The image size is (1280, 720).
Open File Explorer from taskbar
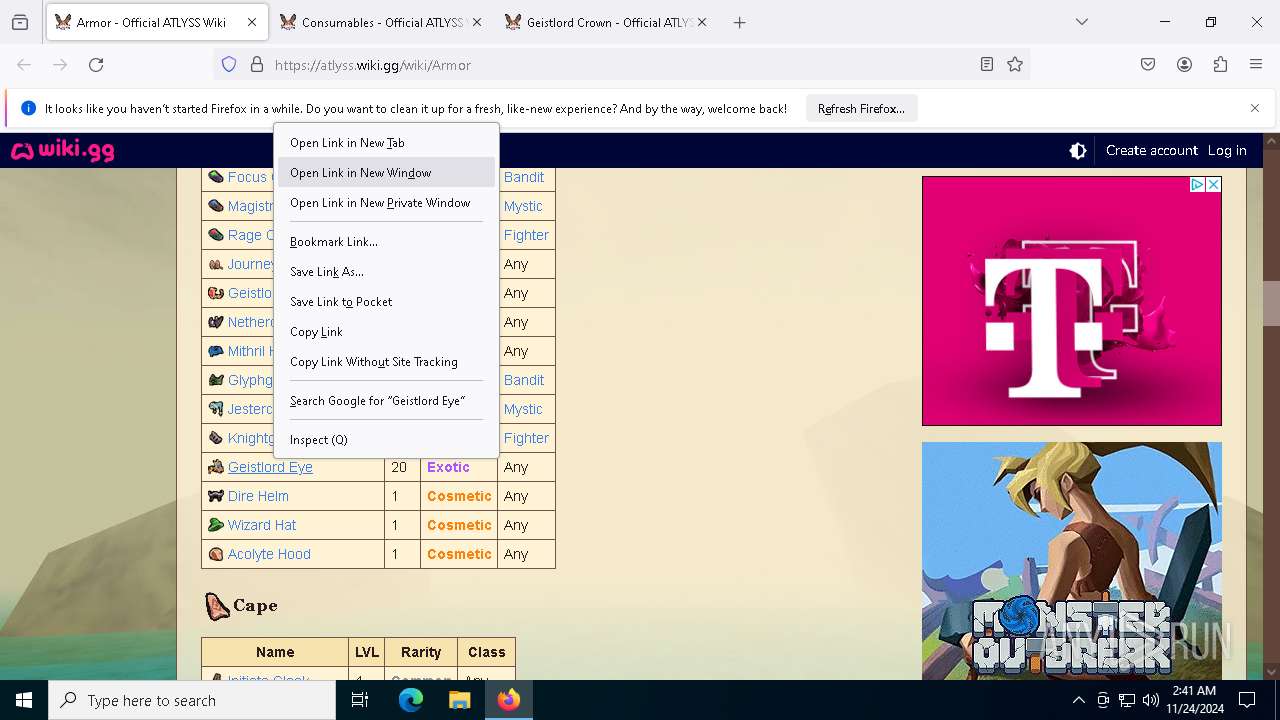tap(459, 700)
